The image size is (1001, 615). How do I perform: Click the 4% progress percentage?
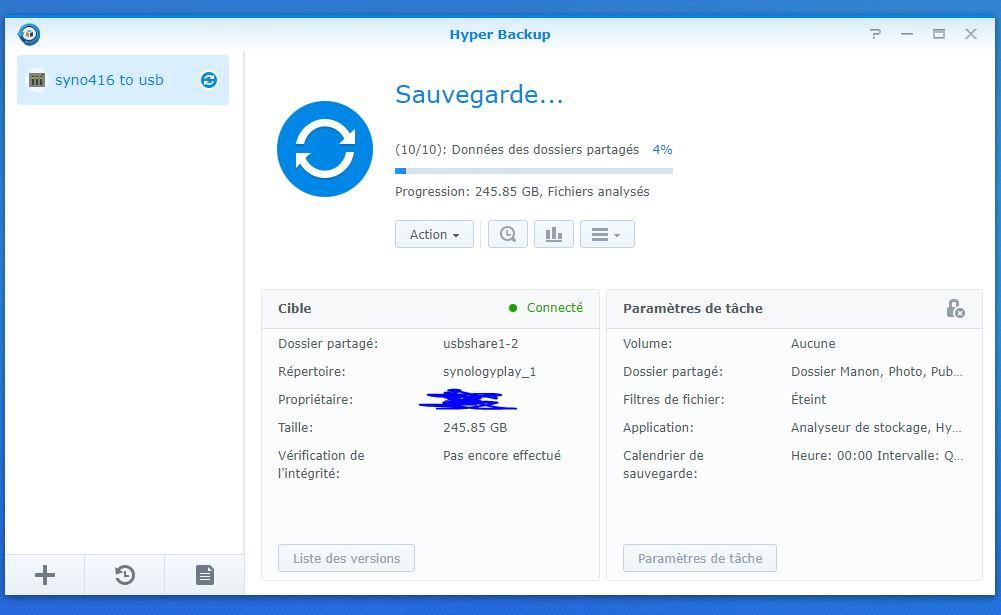[x=662, y=149]
